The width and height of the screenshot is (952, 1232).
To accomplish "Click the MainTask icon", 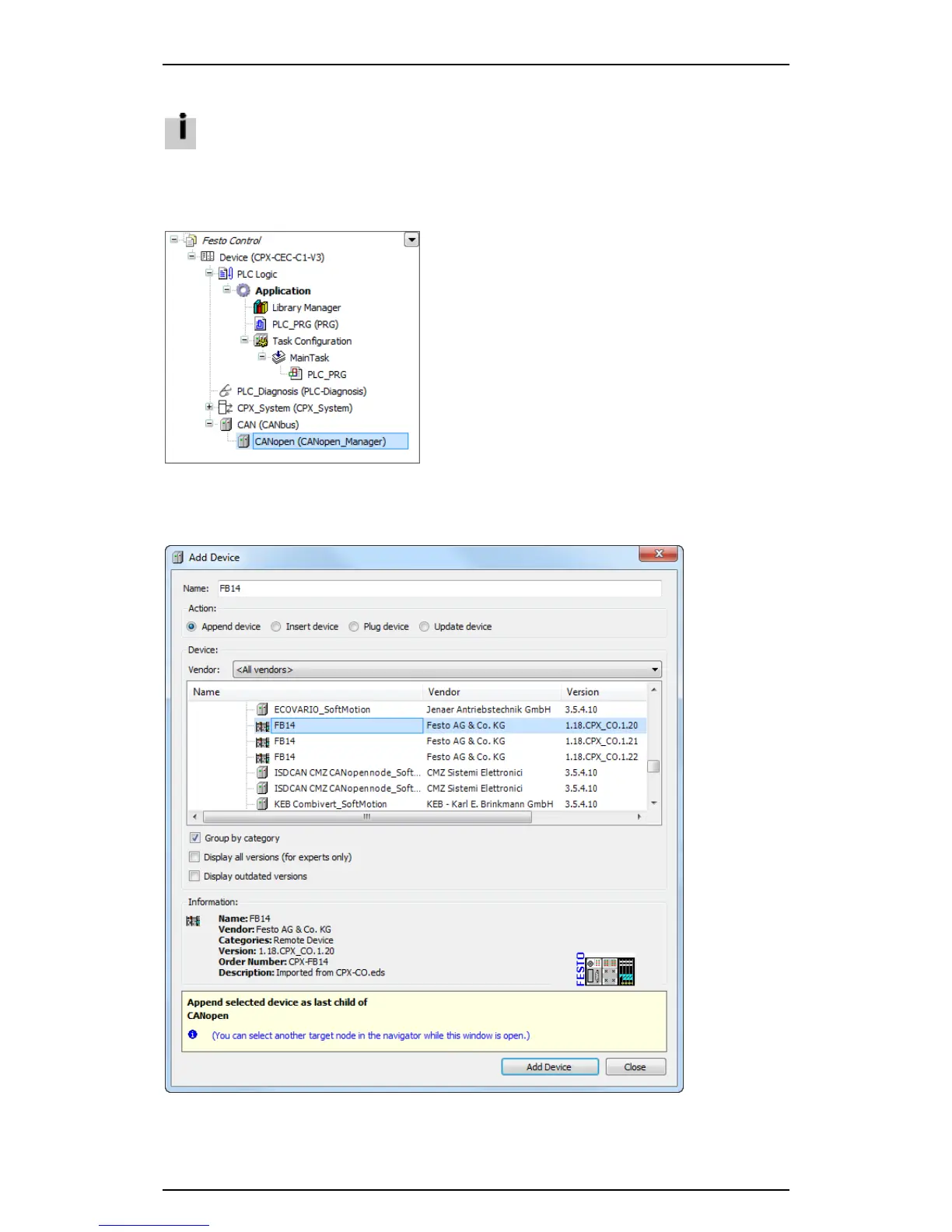I will [x=278, y=357].
